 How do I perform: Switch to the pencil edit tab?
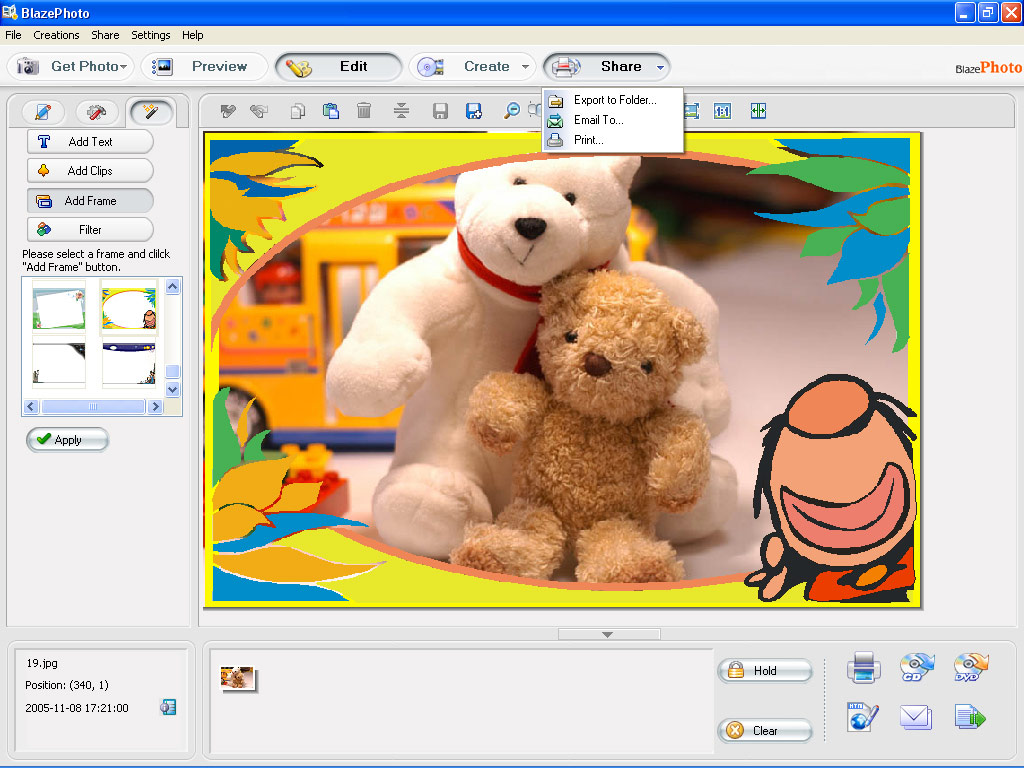(43, 112)
